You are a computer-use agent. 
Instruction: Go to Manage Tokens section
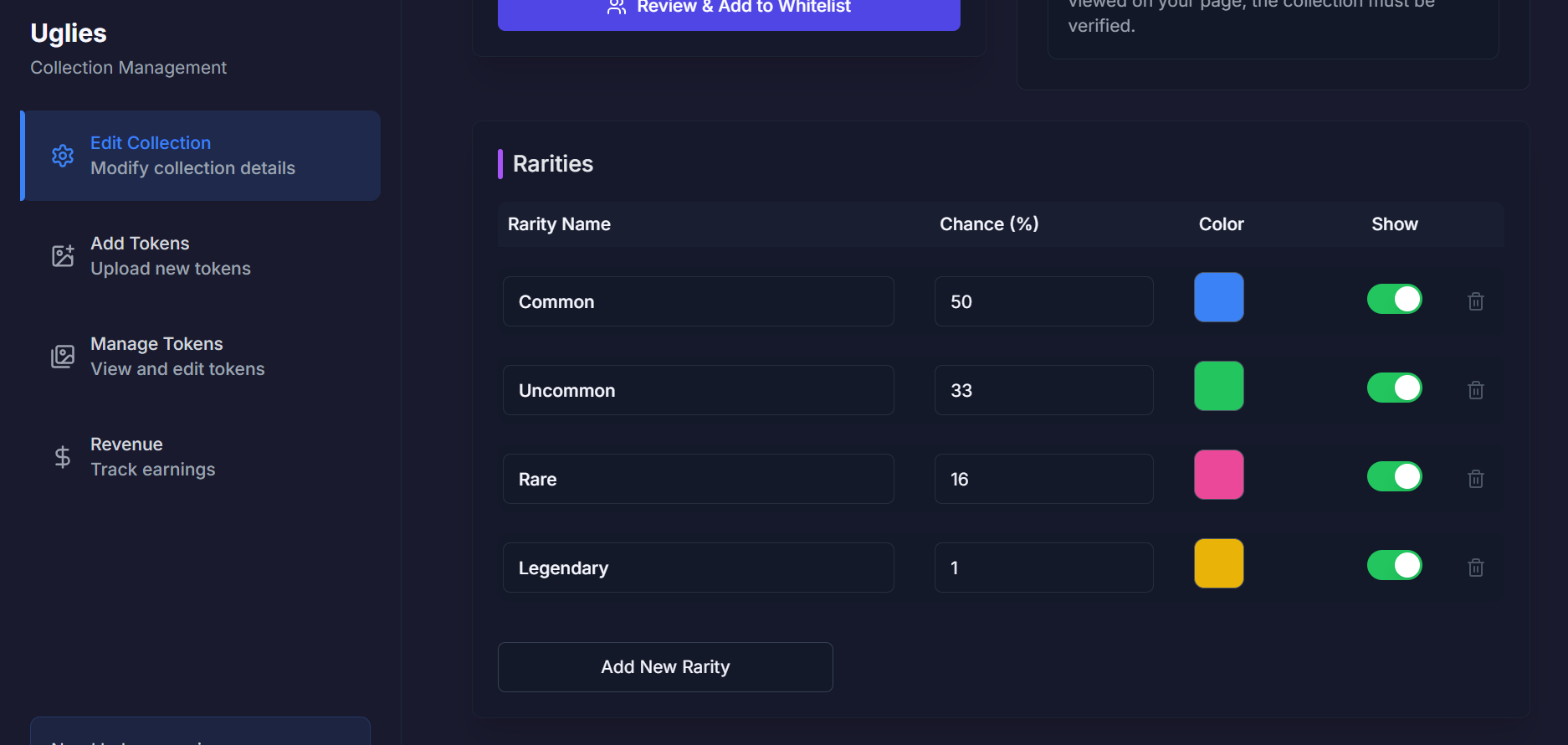click(177, 357)
